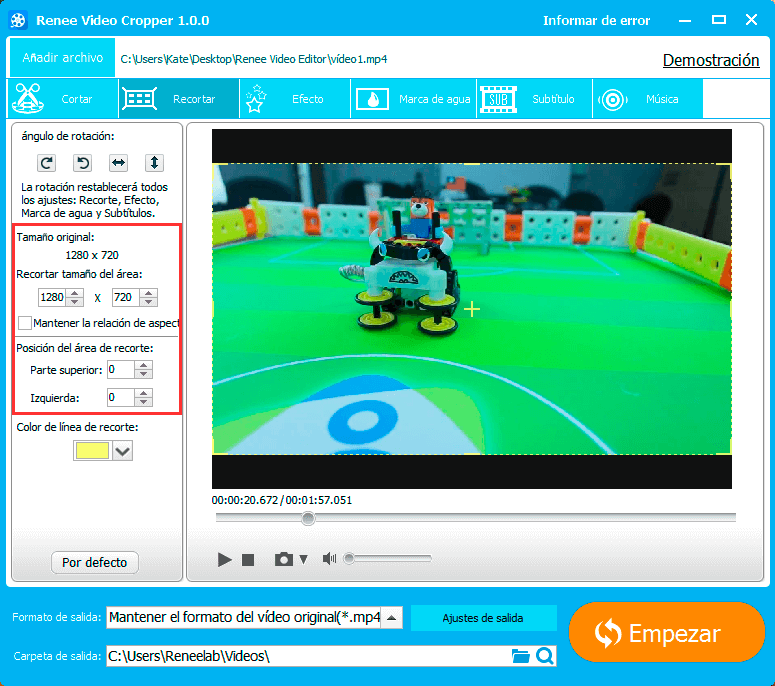Open the Marca de agua tab
The image size is (775, 686).
[x=414, y=99]
